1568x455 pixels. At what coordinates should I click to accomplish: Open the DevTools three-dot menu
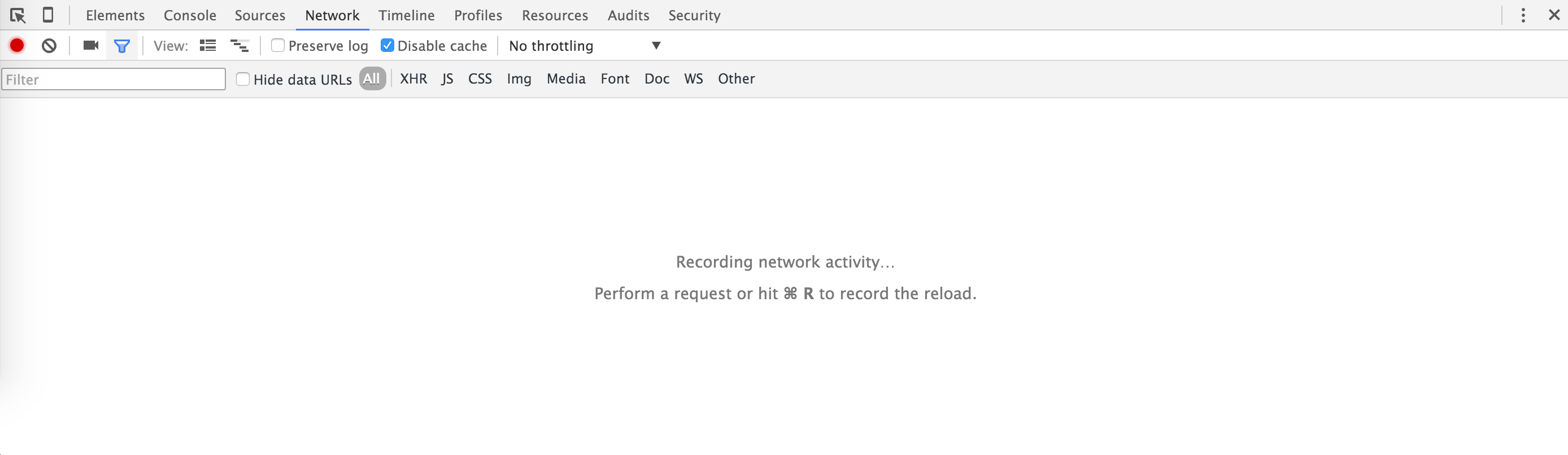[x=1523, y=15]
